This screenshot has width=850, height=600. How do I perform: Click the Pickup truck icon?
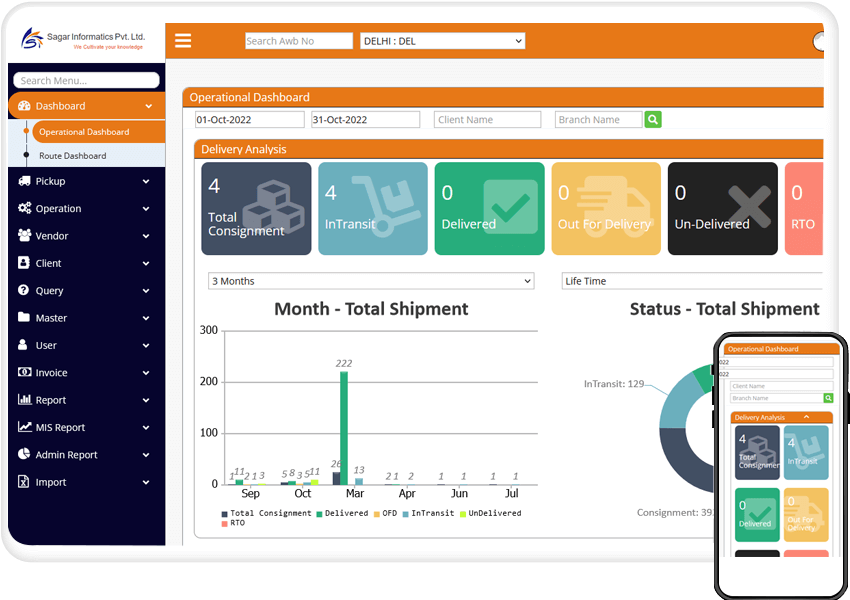pos(24,181)
